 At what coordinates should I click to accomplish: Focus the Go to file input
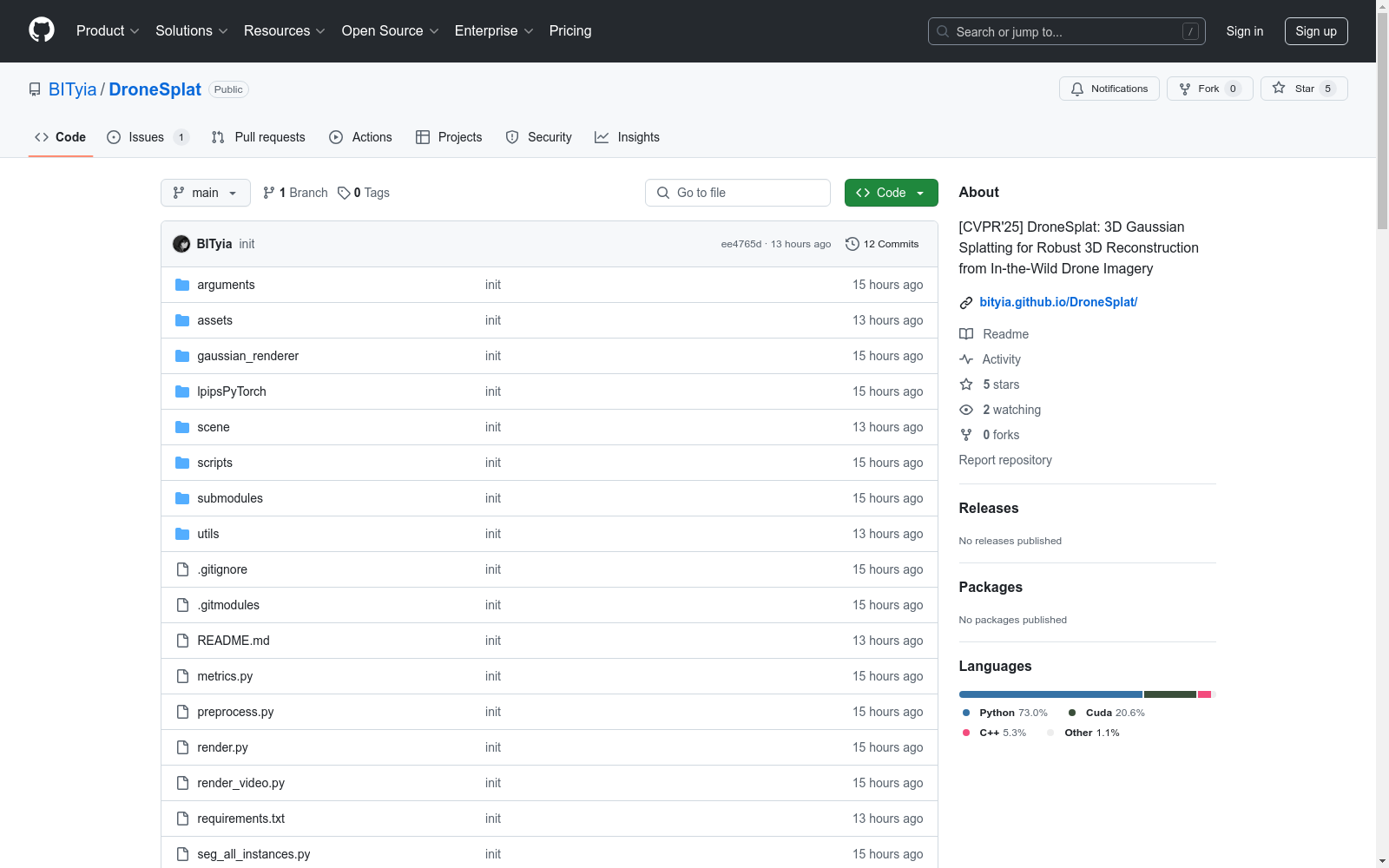point(738,193)
